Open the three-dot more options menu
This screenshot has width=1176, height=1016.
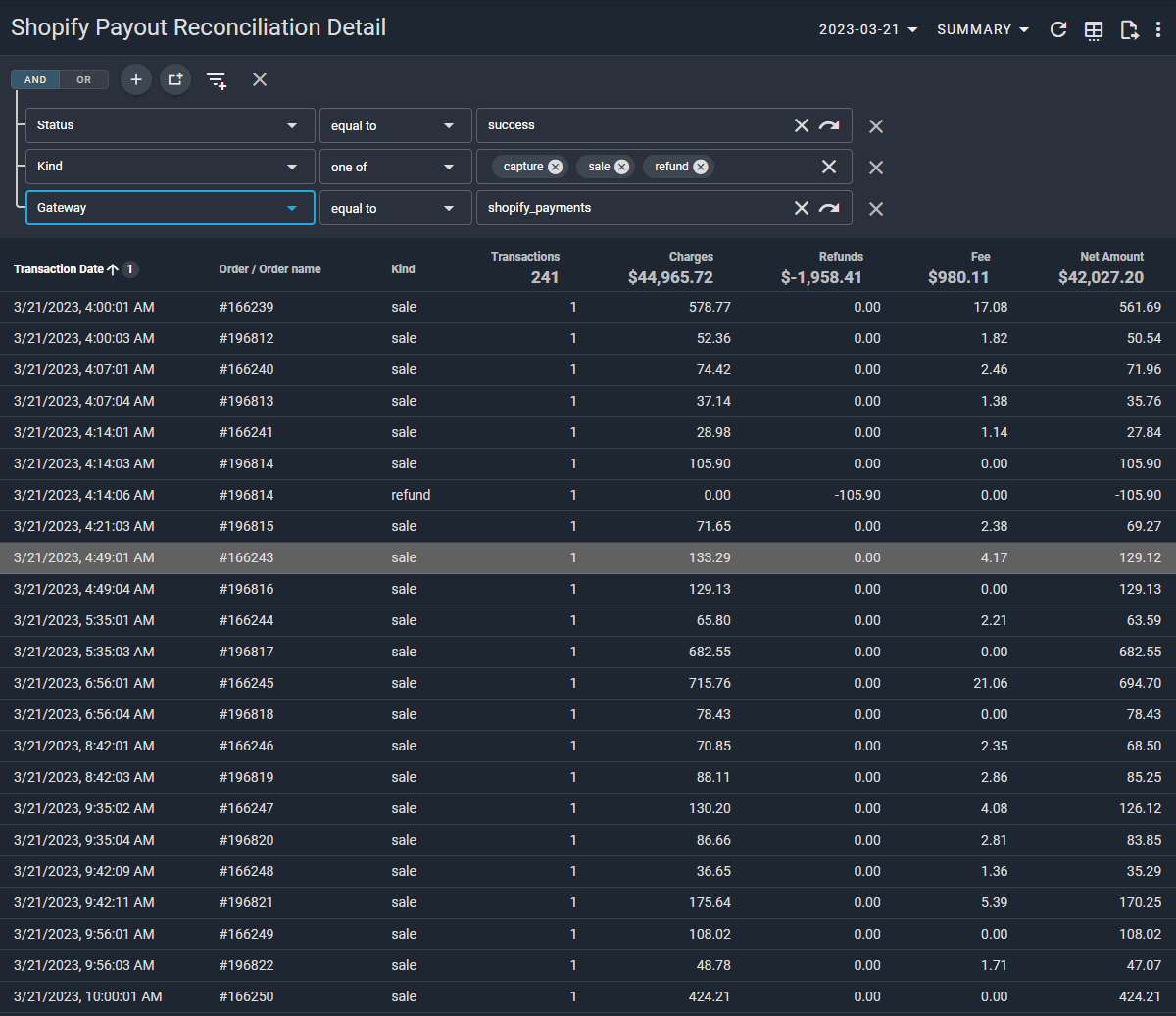(x=1158, y=29)
